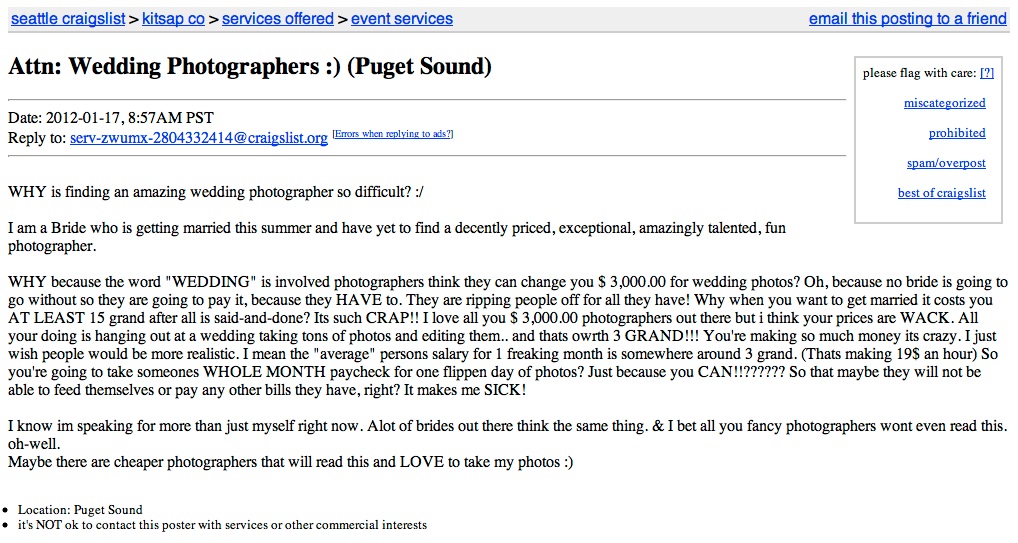The width and height of the screenshot is (1018, 543).
Task: Click the Date 2012-01-17 posting line
Action: 111,118
